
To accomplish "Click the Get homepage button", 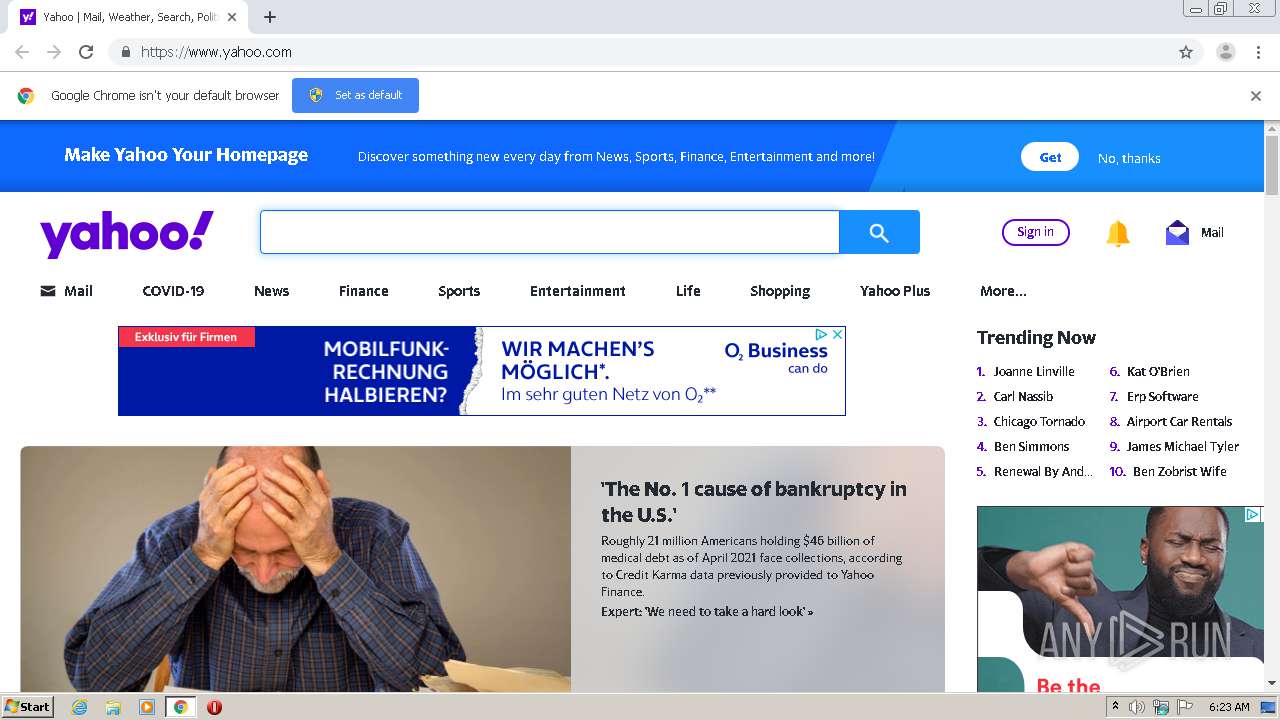I will coord(1050,157).
